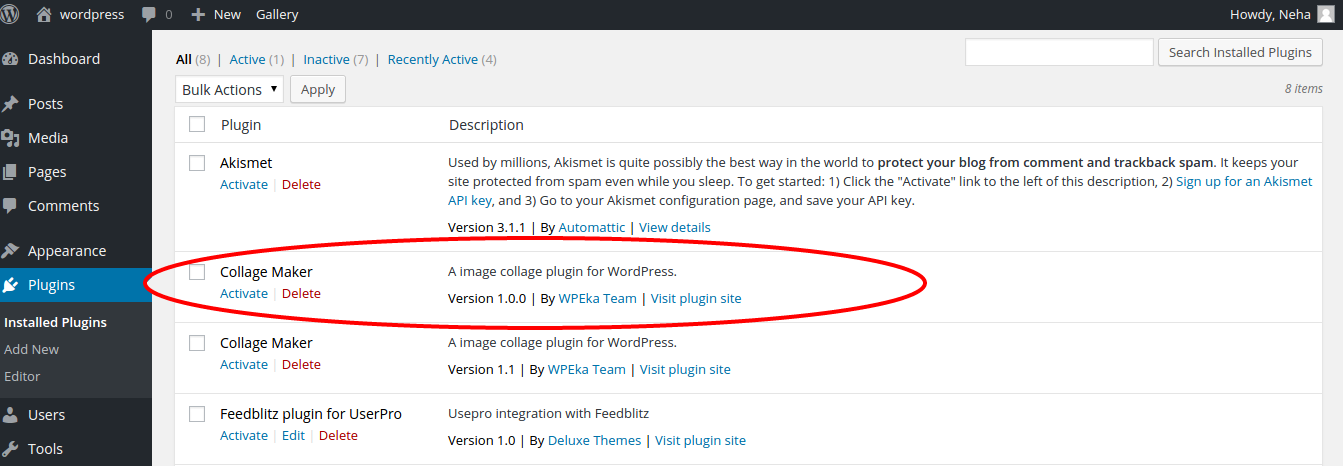Open the Bulk Actions dropdown
This screenshot has height=466, width=1343.
coord(229,90)
